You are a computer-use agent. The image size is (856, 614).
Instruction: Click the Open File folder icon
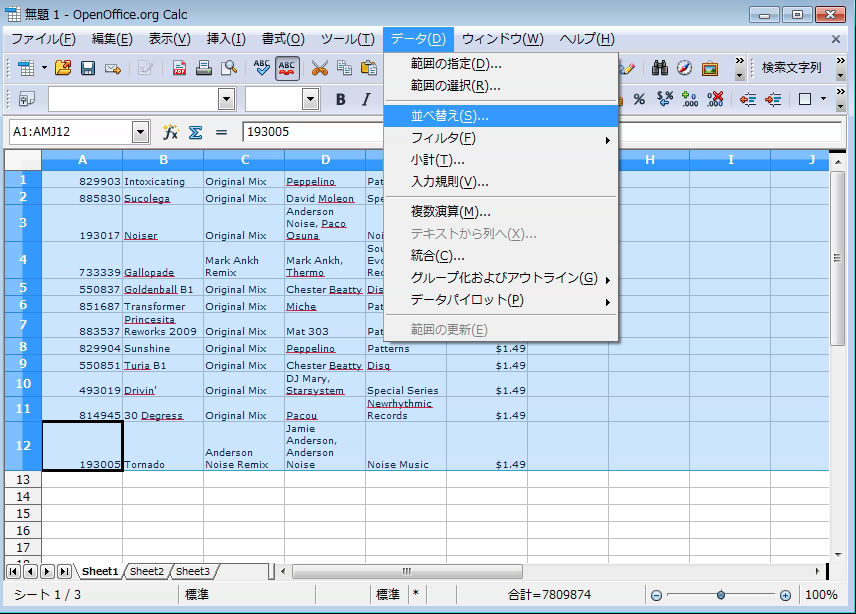tap(63, 68)
